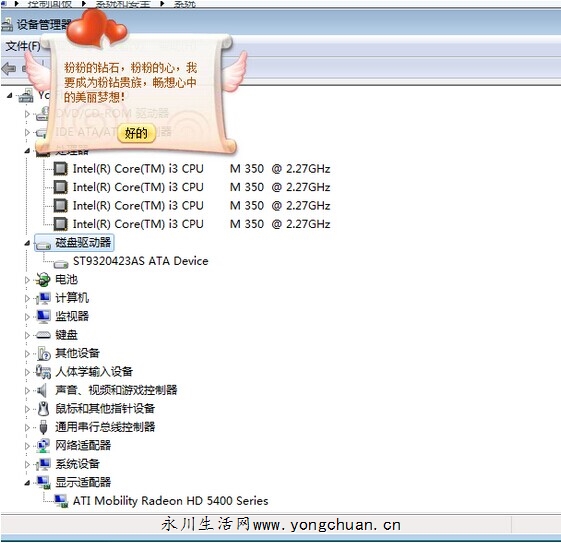This screenshot has width=561, height=543.
Task: Select the 通用串行总线控制器 USB icon
Action: tap(43, 427)
